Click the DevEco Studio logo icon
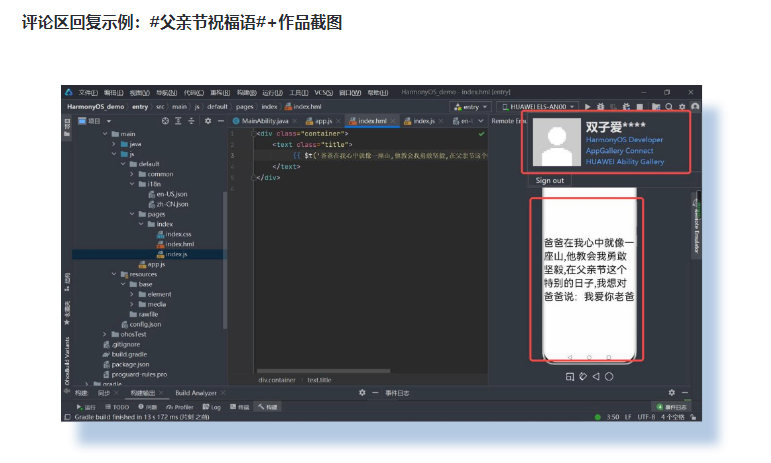Viewport: 771px width, 463px height. click(69, 92)
